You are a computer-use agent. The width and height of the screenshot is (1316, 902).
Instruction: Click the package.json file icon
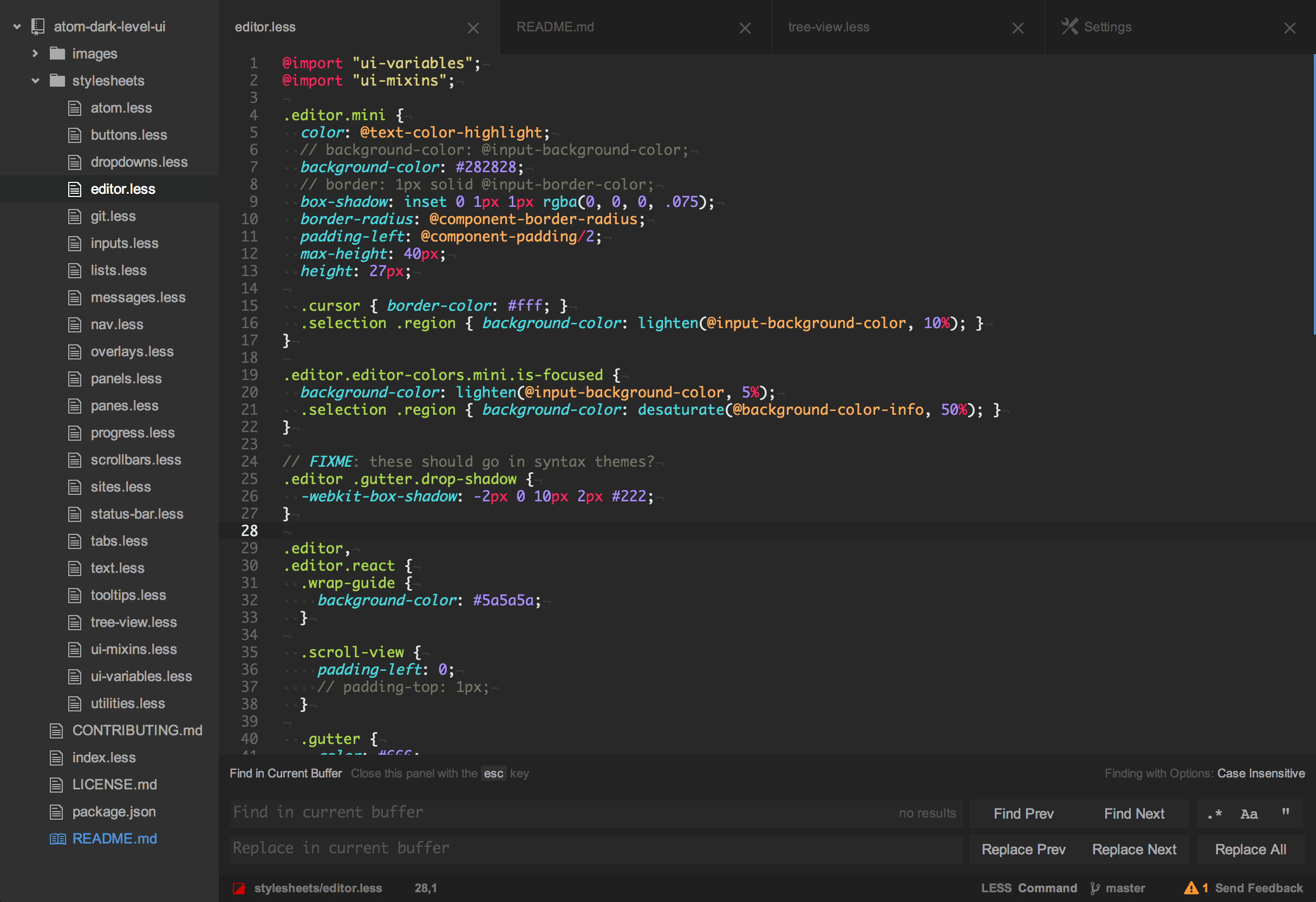[x=57, y=812]
